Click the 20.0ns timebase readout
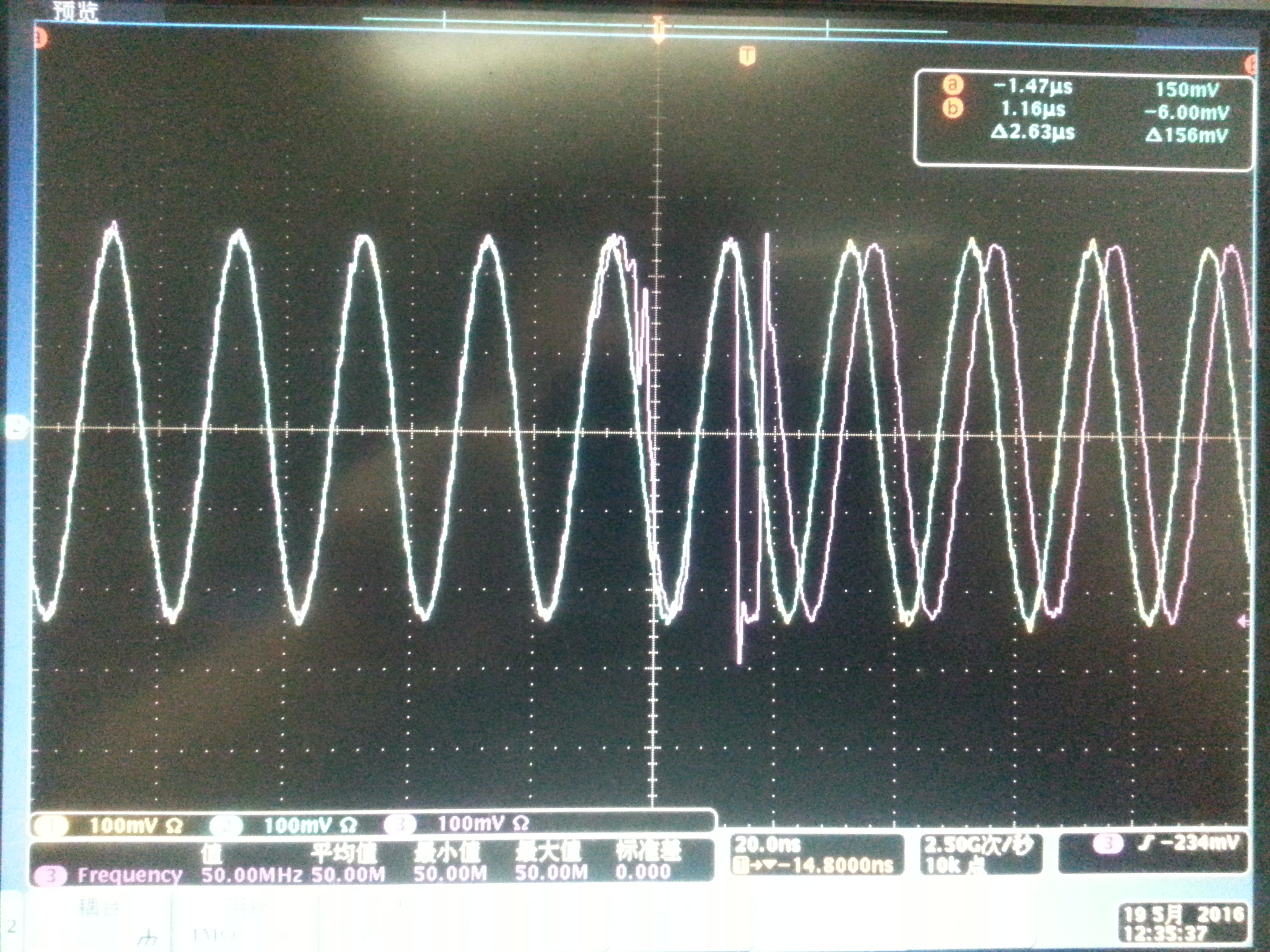The image size is (1270, 952). coord(768,844)
